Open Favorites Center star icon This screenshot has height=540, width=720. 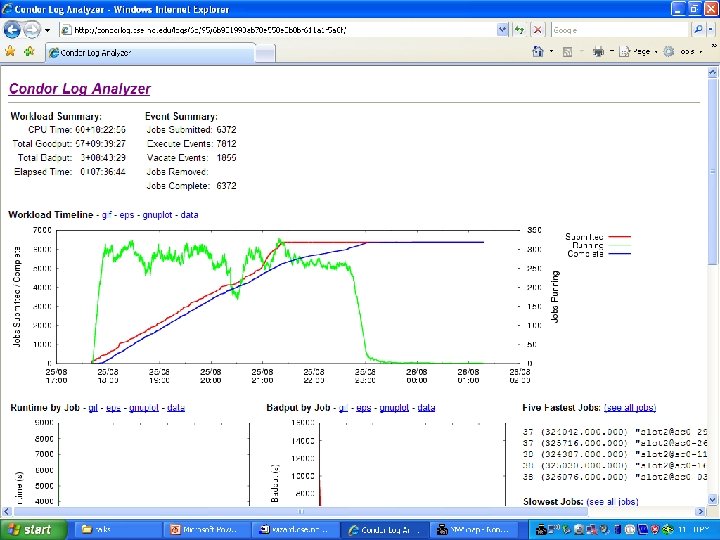click(x=10, y=51)
